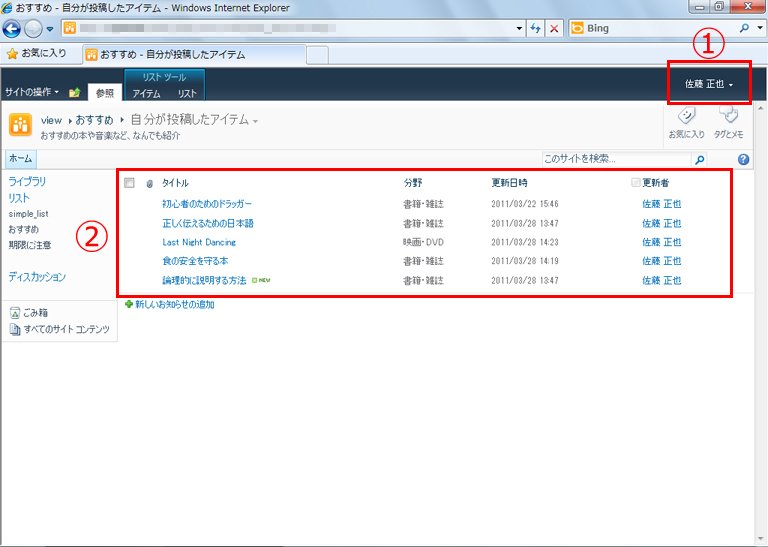The width and height of the screenshot is (768, 547).
Task: Click inside the Bing search box
Action: pos(656,28)
